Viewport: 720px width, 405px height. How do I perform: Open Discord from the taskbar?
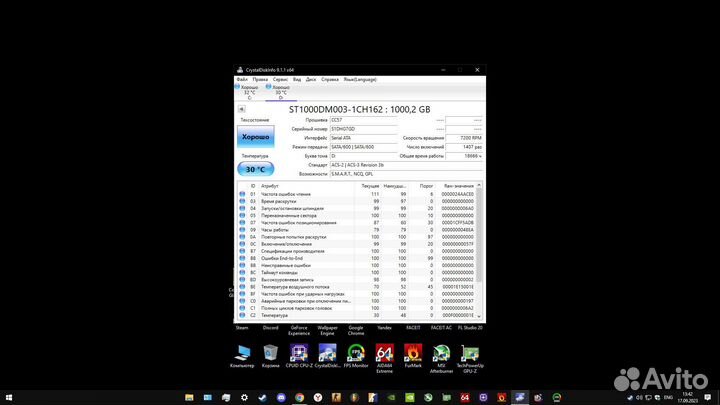[281, 398]
